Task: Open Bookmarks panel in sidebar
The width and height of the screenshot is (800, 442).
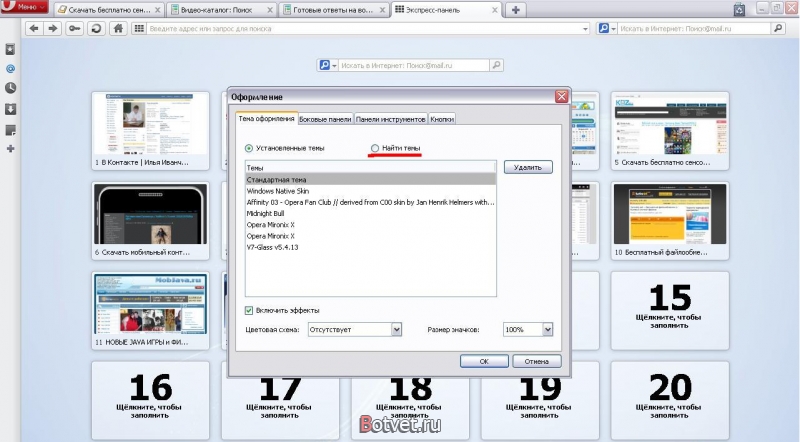Action: [x=10, y=49]
